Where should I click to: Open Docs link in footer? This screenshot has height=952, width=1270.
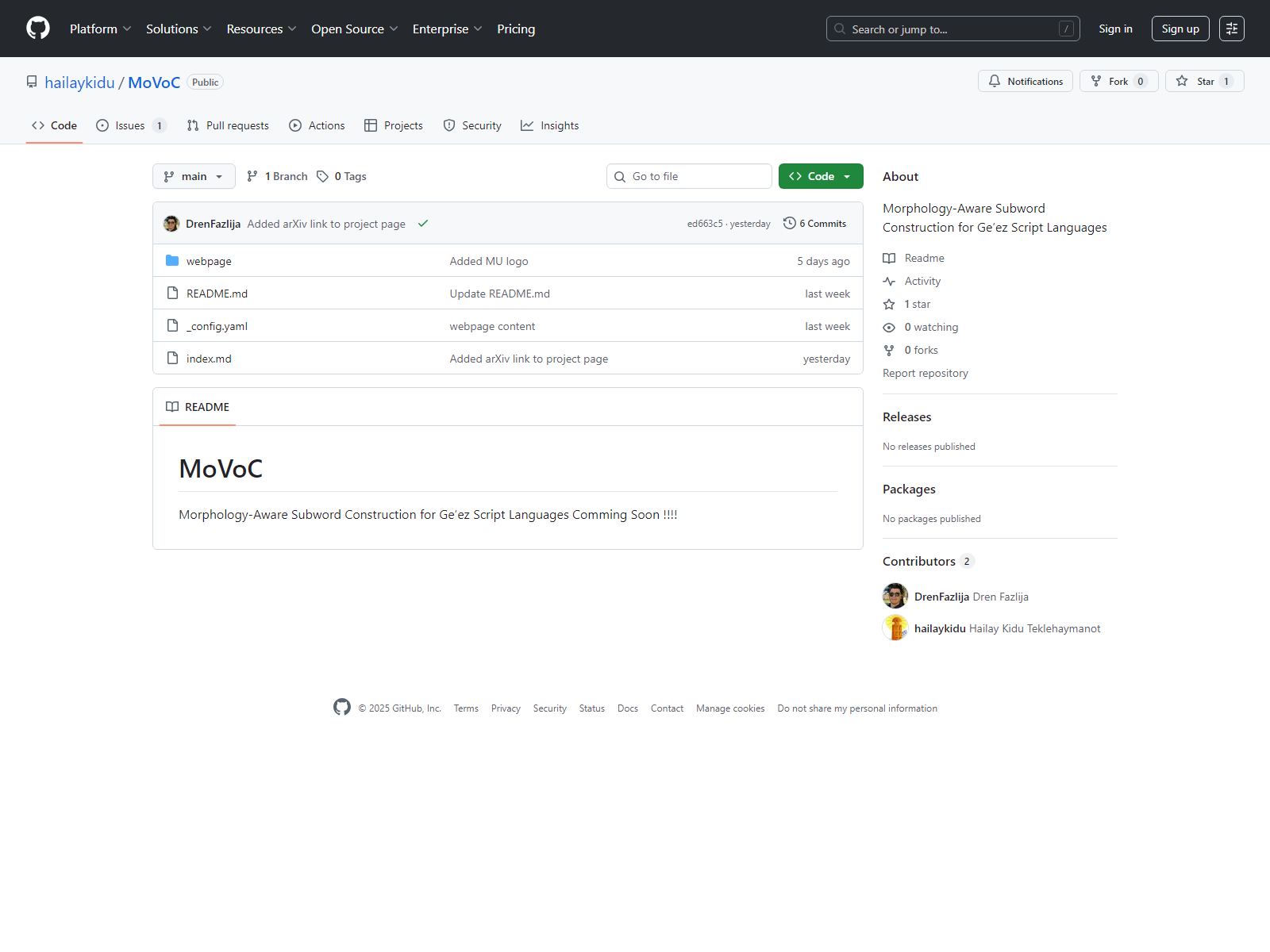tap(628, 708)
